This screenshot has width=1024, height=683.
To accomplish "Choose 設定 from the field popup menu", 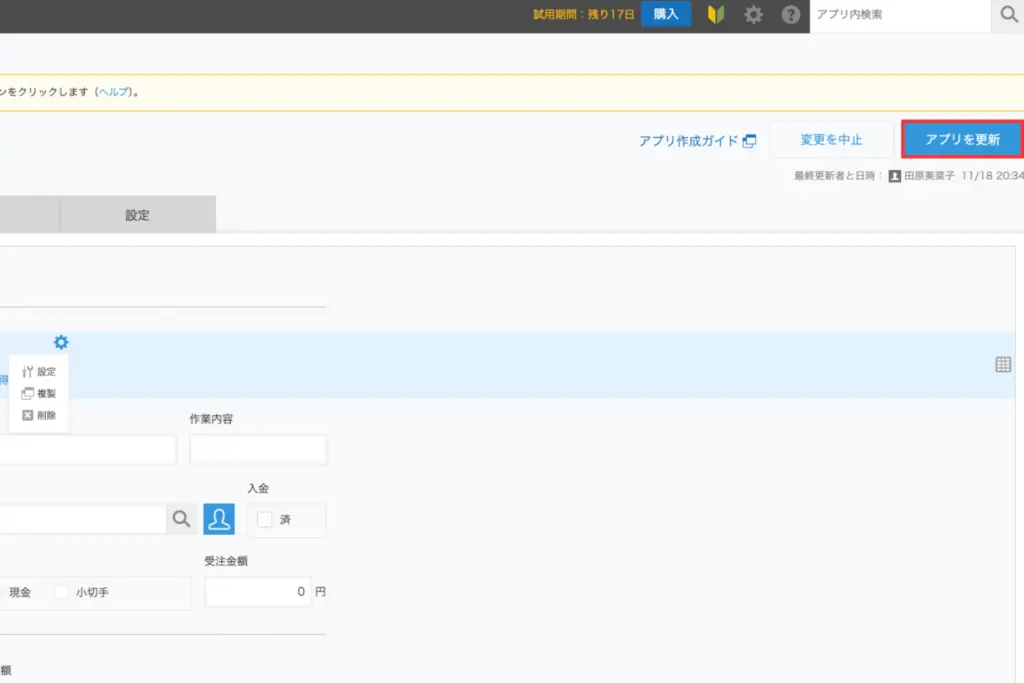I will tap(39, 372).
